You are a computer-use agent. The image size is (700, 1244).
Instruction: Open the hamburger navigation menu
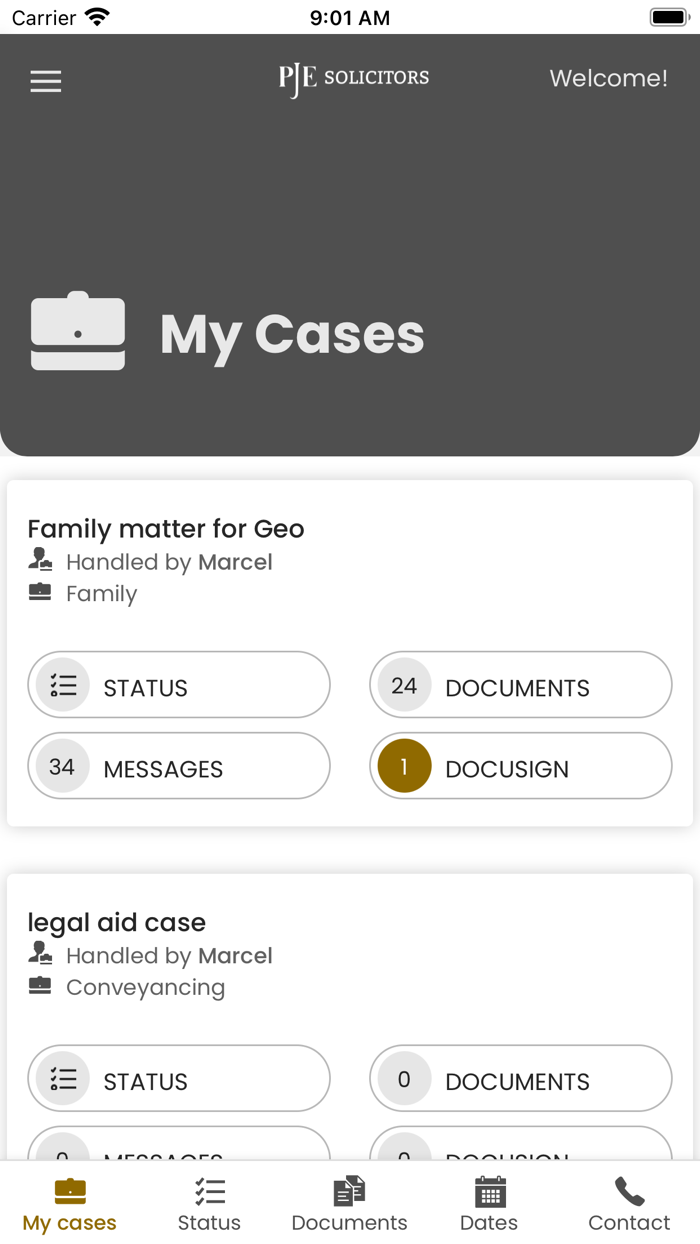click(x=45, y=81)
